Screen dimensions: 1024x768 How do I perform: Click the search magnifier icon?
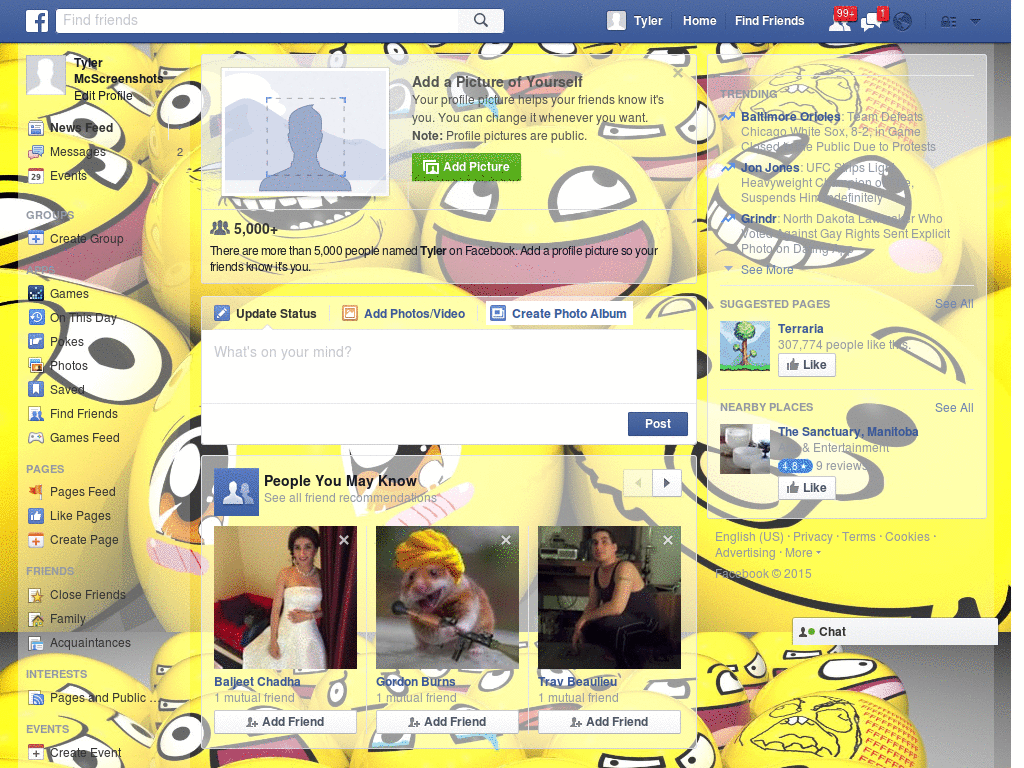481,20
